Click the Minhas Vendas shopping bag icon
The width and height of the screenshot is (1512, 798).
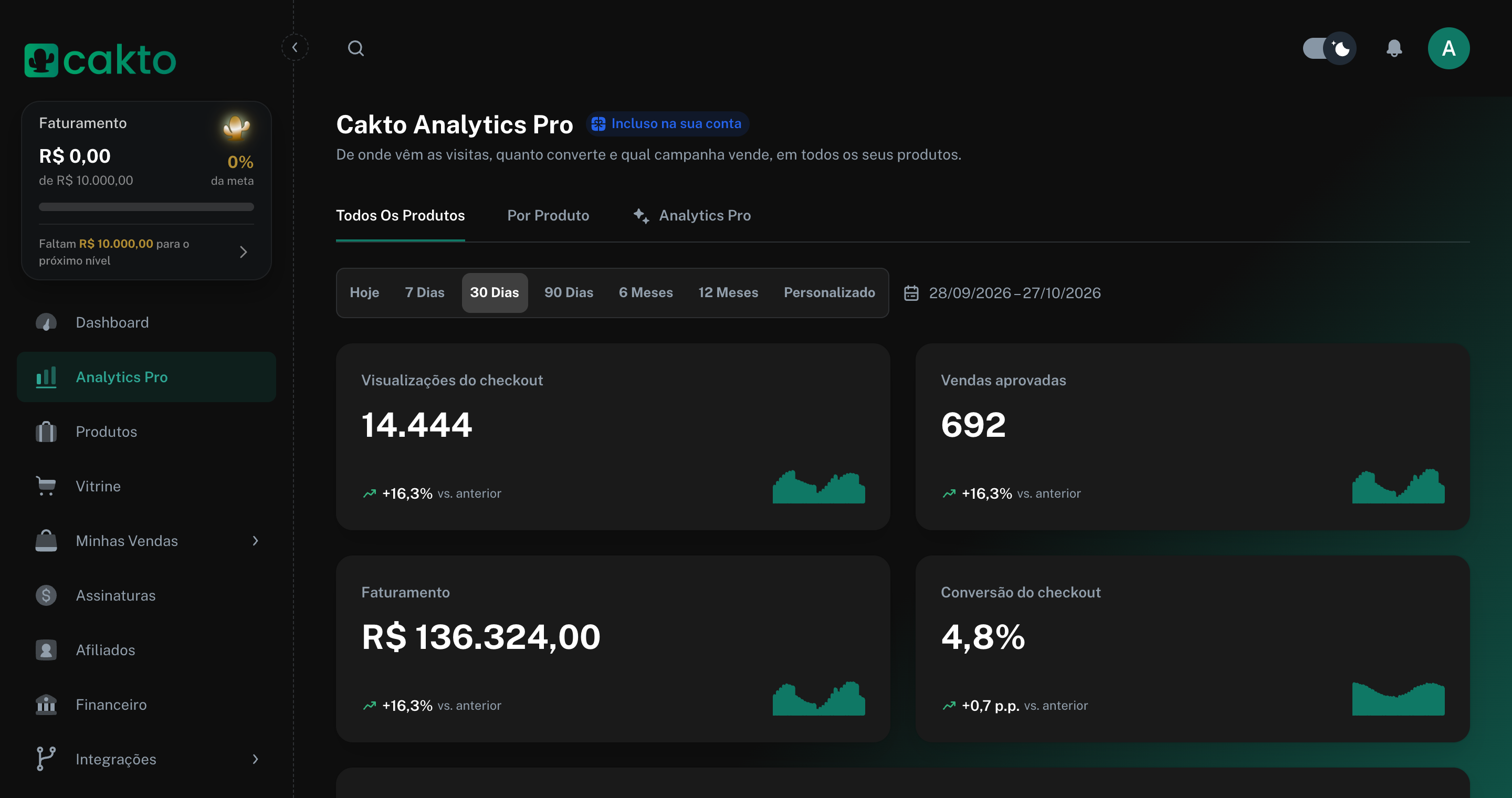pos(46,541)
